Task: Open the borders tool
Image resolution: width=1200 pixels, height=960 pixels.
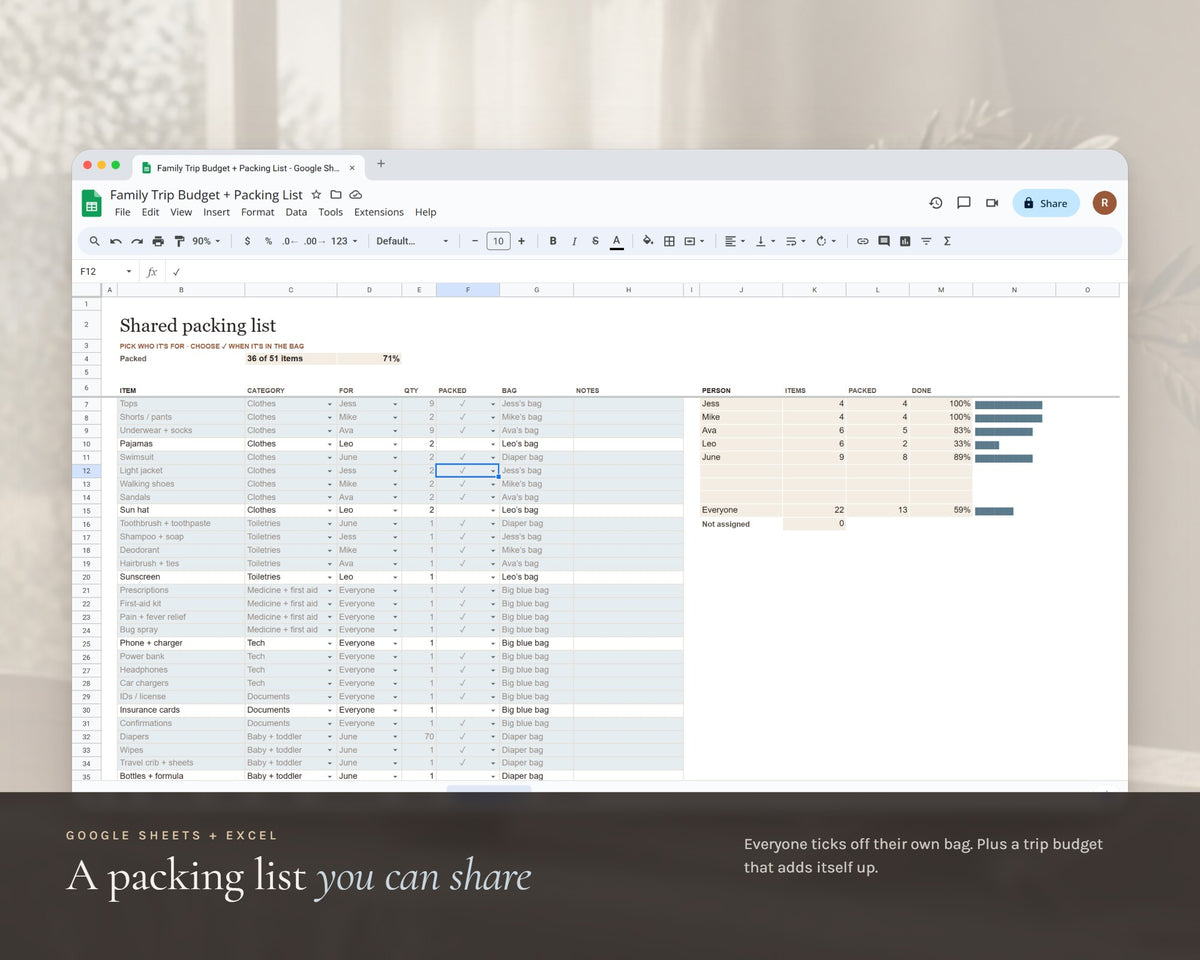Action: pyautogui.click(x=669, y=241)
